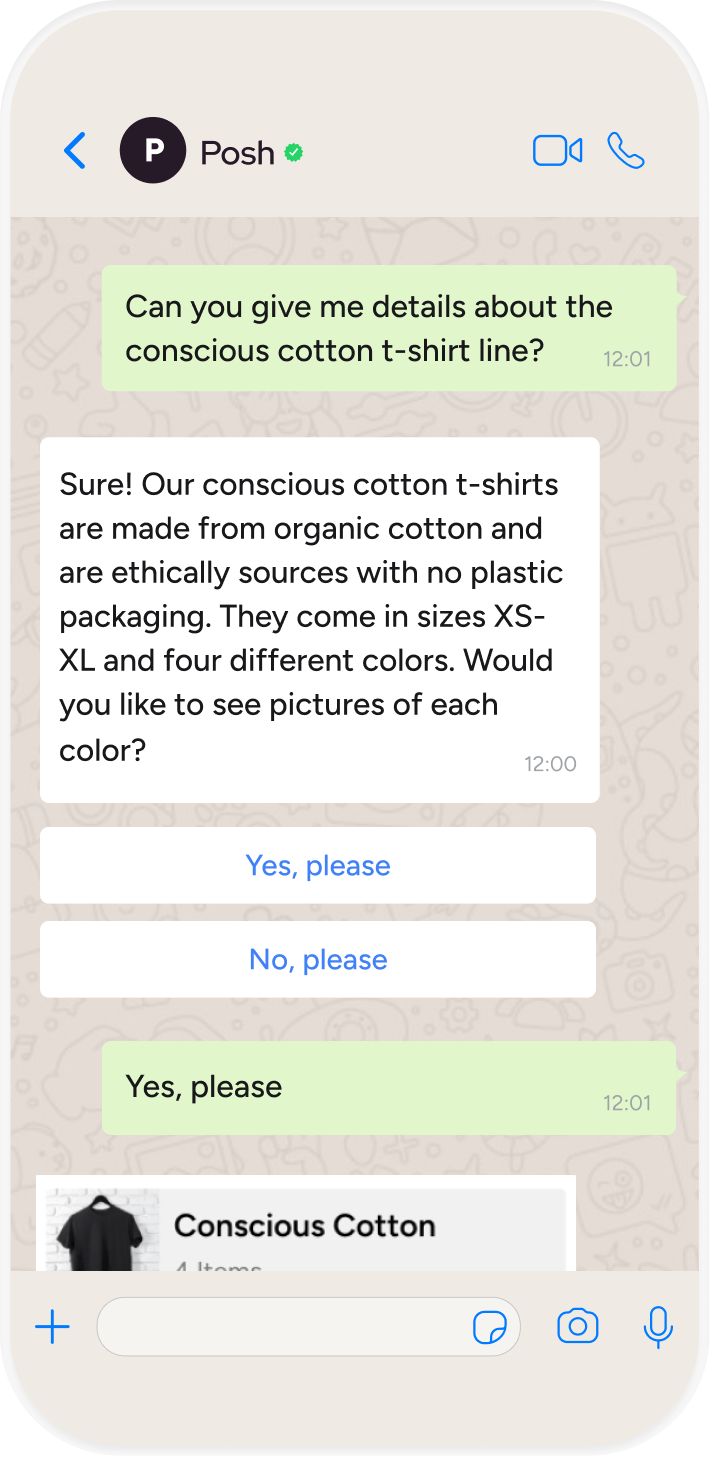Tap the back arrow in chat header
710x1457 pixels.
[75, 151]
